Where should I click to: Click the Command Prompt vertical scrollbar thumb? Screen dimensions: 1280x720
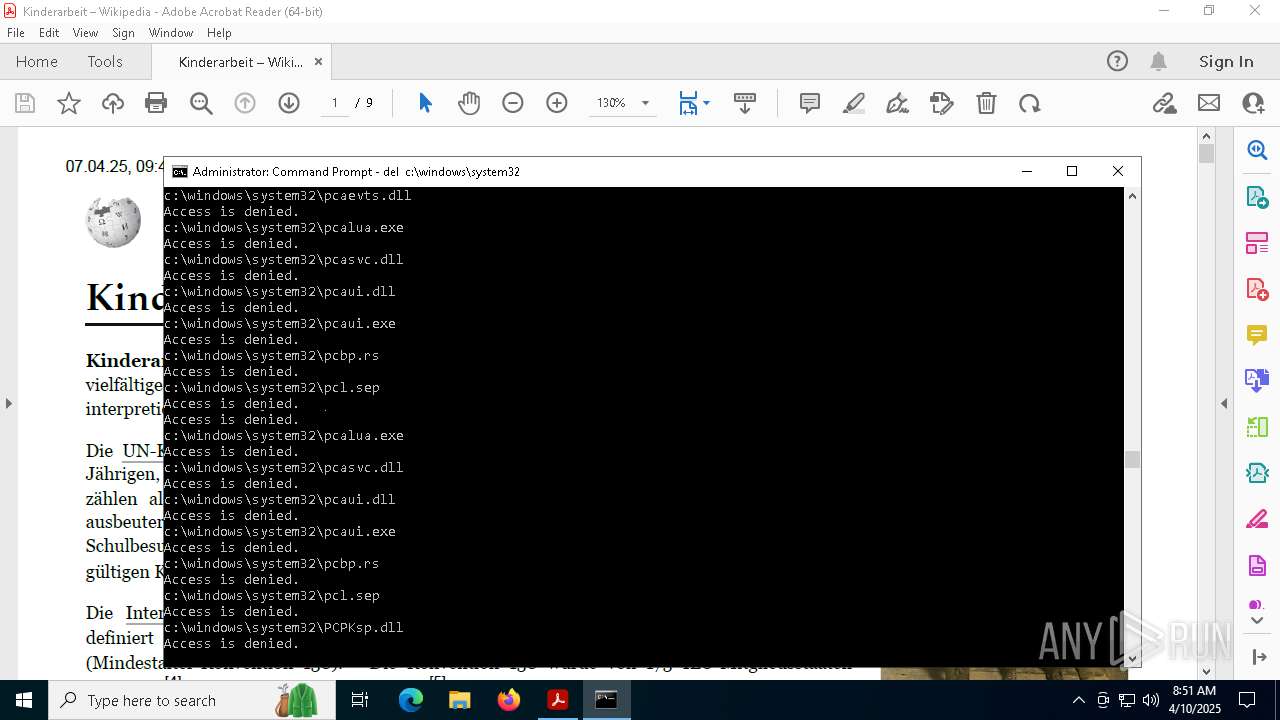pyautogui.click(x=1132, y=459)
